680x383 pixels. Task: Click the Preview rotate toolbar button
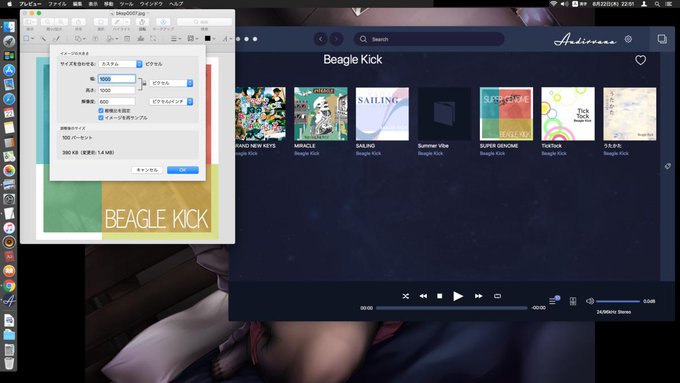pos(142,22)
